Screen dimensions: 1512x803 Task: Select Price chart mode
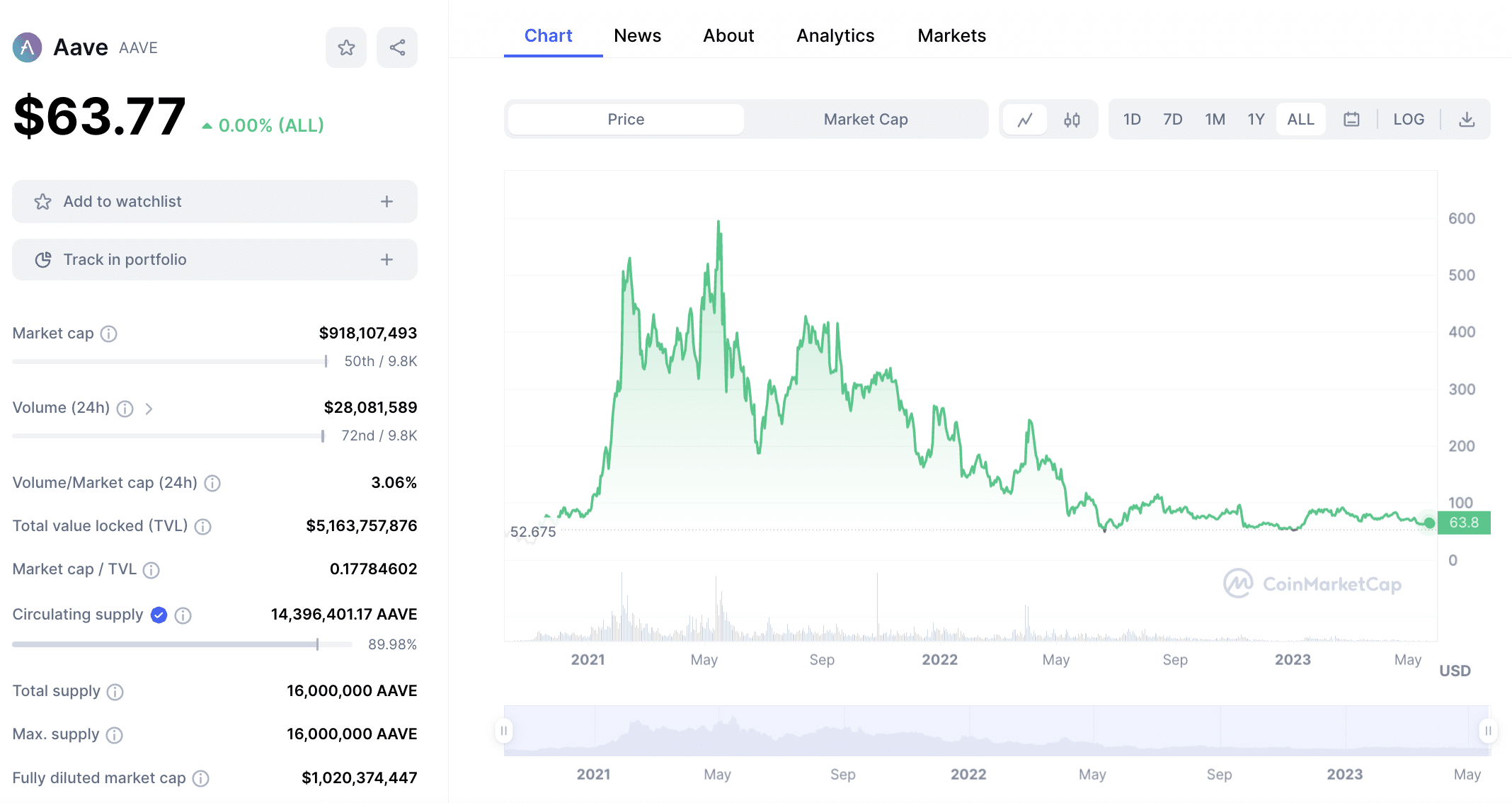(626, 120)
